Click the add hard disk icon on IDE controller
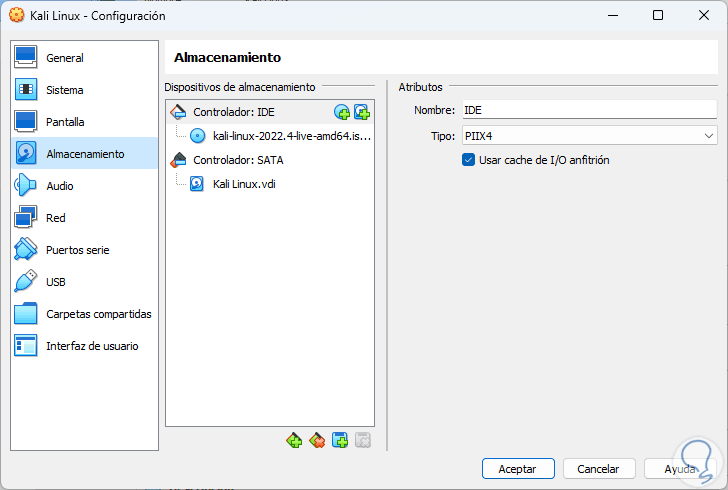728x490 pixels. [361, 112]
